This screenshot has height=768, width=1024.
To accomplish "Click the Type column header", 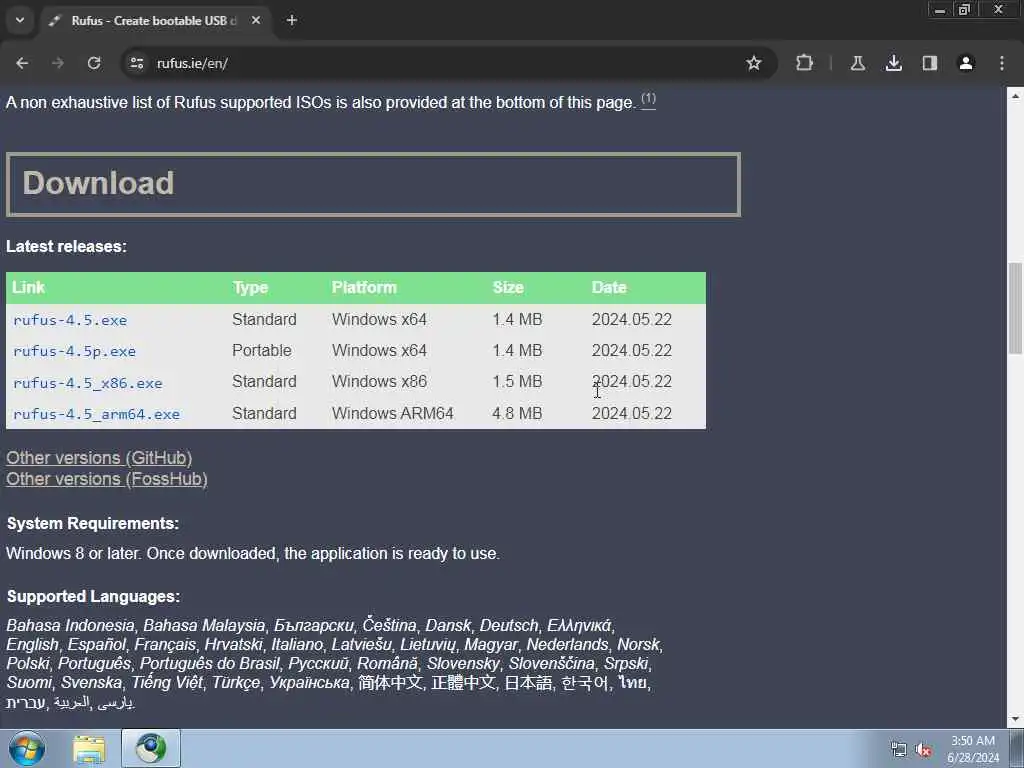I will point(250,287).
